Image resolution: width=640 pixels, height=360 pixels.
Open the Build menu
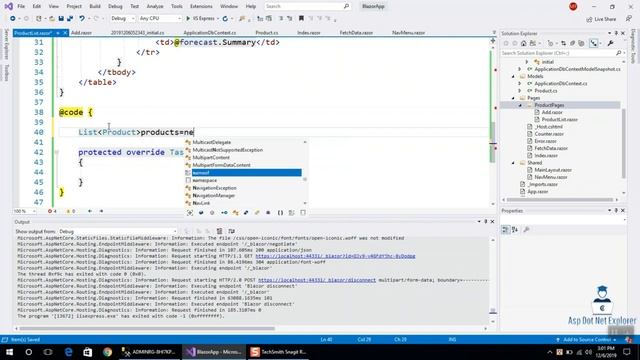coord(95,7)
